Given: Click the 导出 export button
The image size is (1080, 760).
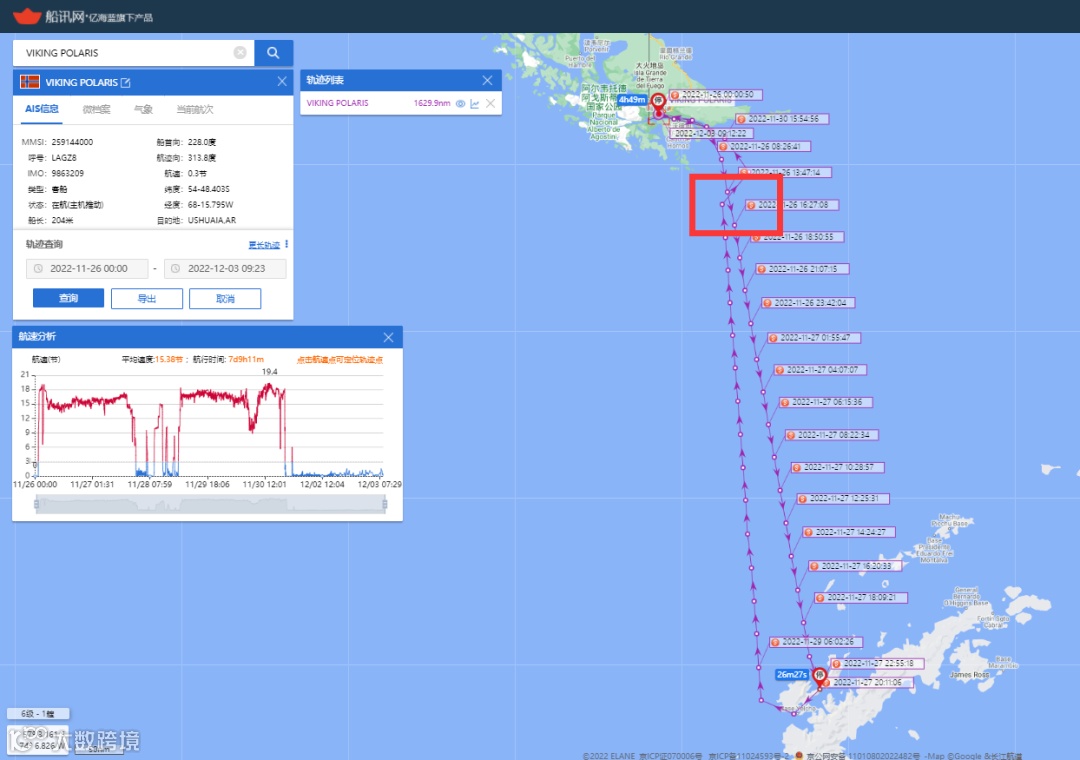Looking at the screenshot, I should click(x=147, y=298).
